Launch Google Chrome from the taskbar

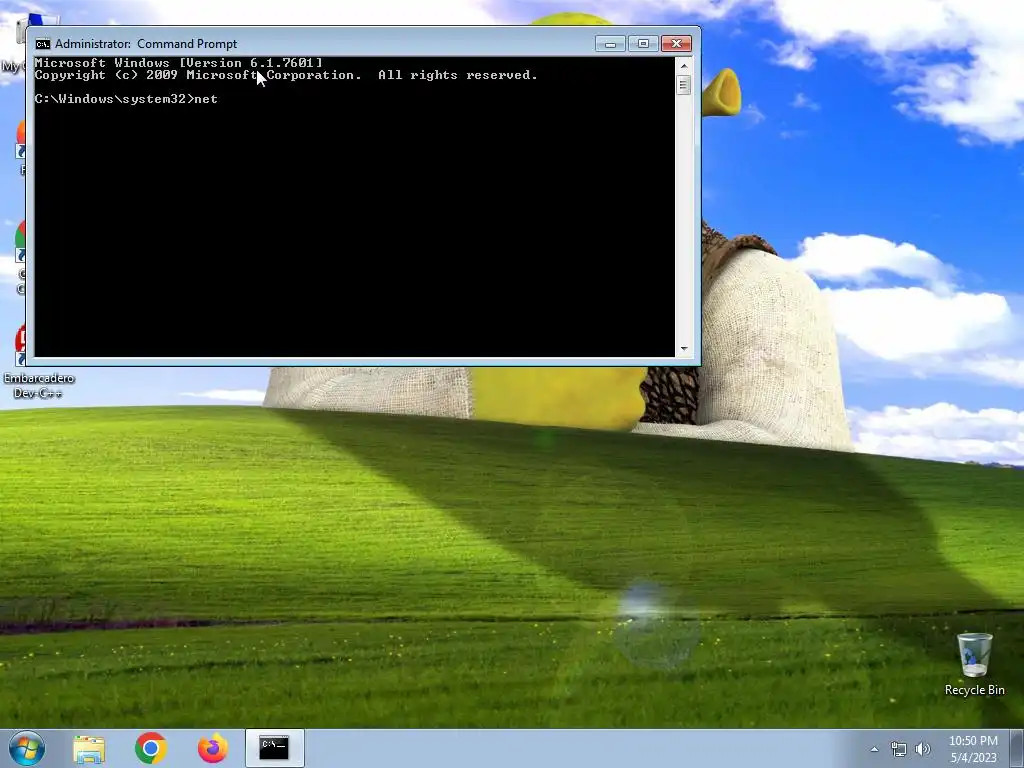[x=151, y=748]
